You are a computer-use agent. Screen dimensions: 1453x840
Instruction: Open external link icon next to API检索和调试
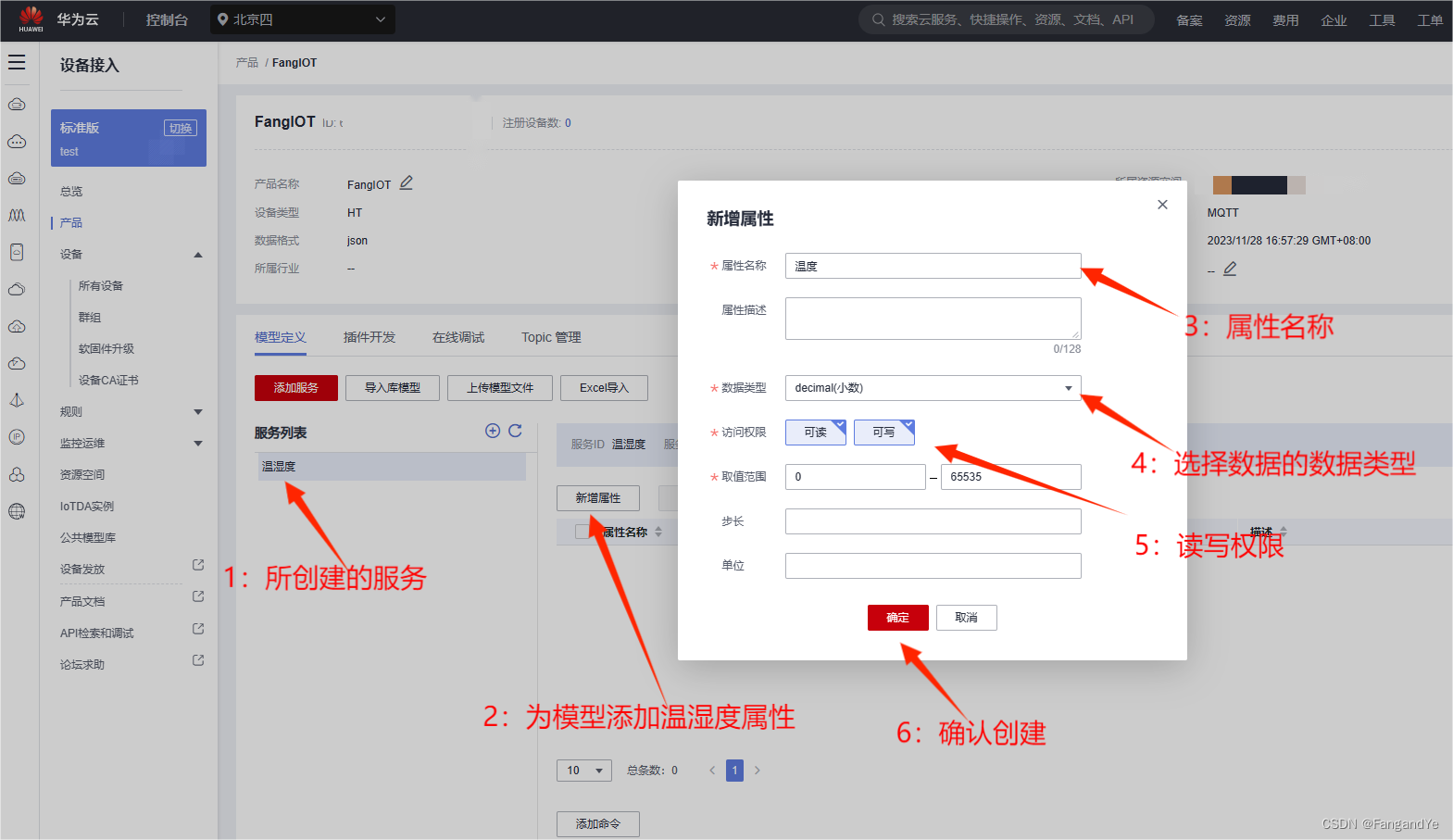[x=198, y=629]
